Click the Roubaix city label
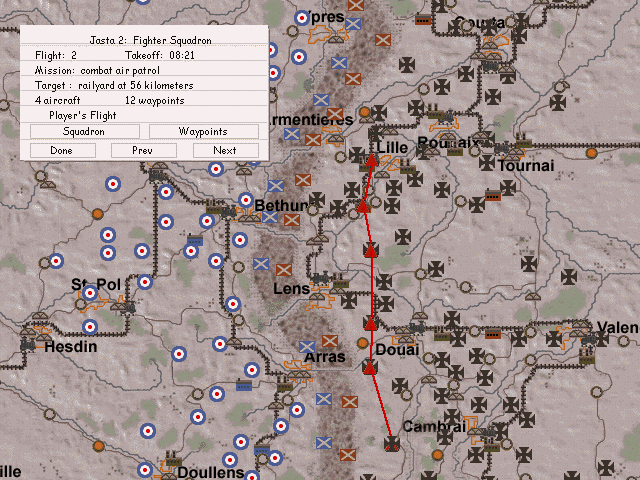 pos(449,143)
